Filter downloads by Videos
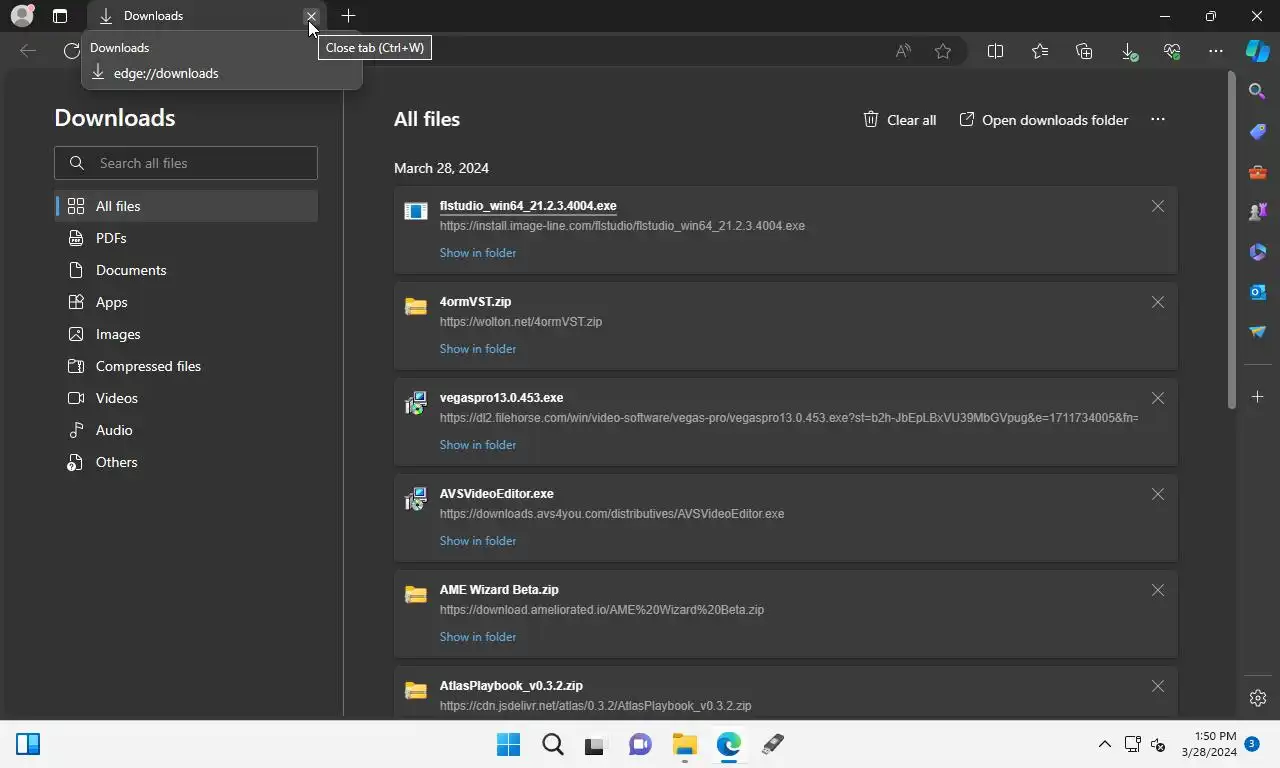The height and width of the screenshot is (768, 1280). coord(186,398)
